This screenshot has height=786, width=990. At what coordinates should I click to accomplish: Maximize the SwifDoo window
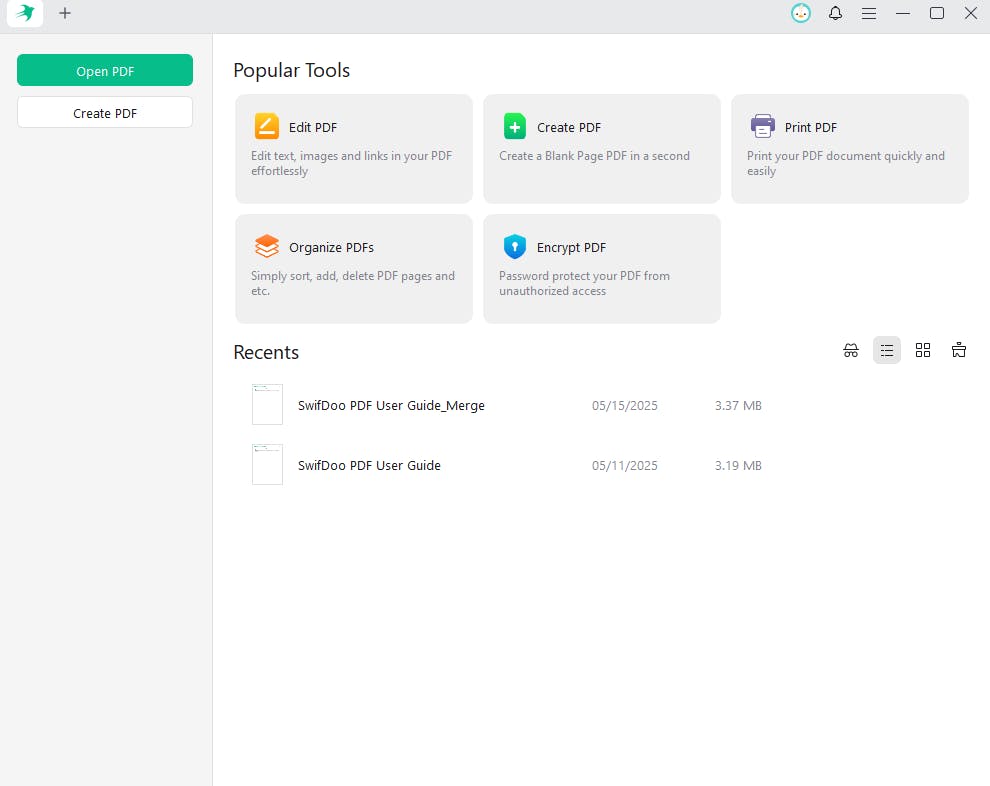pyautogui.click(x=937, y=13)
